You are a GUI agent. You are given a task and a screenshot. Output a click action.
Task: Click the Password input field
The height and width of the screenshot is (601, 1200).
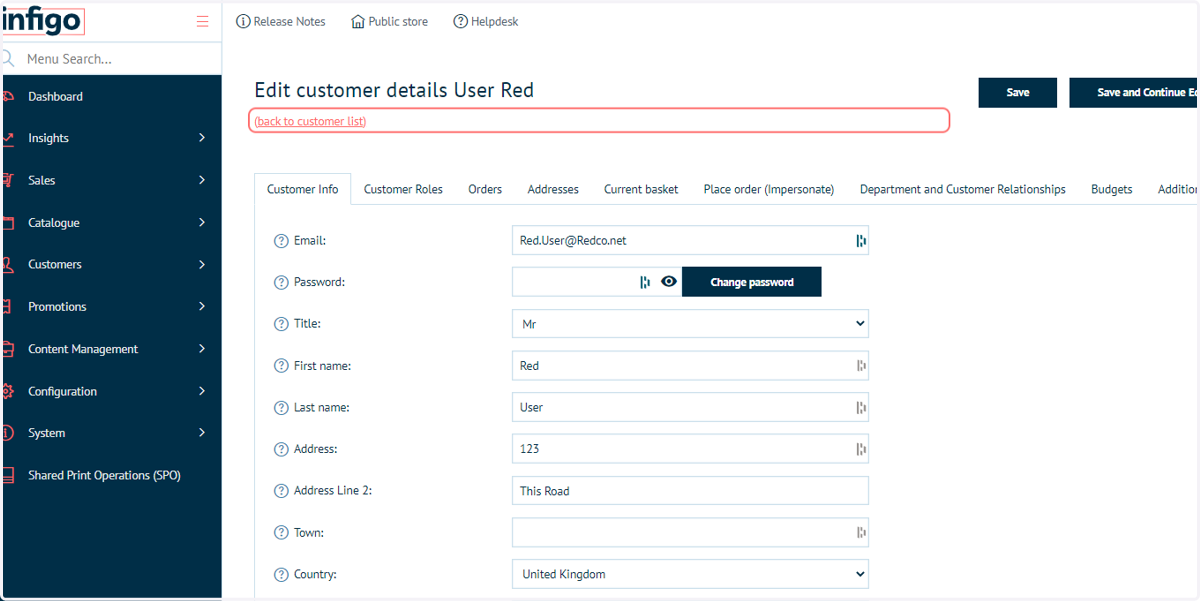click(597, 282)
